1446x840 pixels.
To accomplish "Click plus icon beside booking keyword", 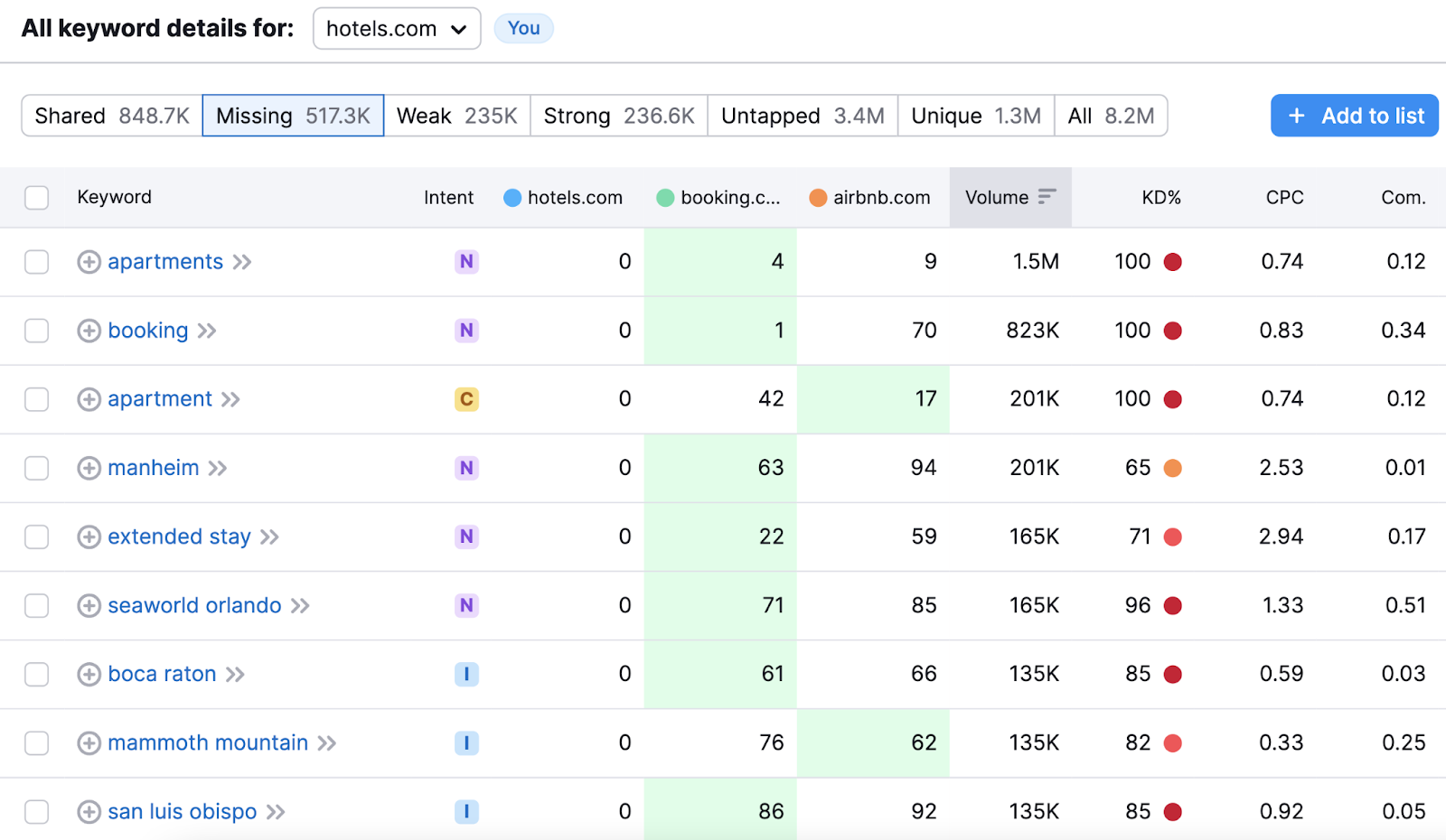I will pos(89,331).
